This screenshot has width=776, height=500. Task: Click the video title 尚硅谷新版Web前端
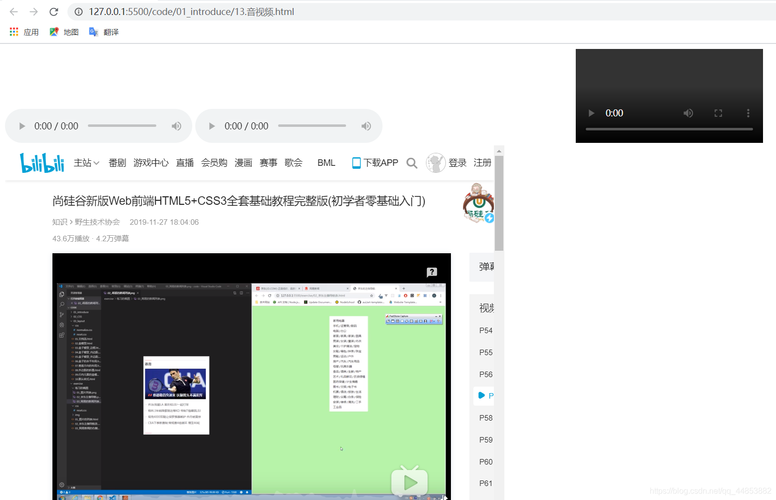click(x=239, y=201)
